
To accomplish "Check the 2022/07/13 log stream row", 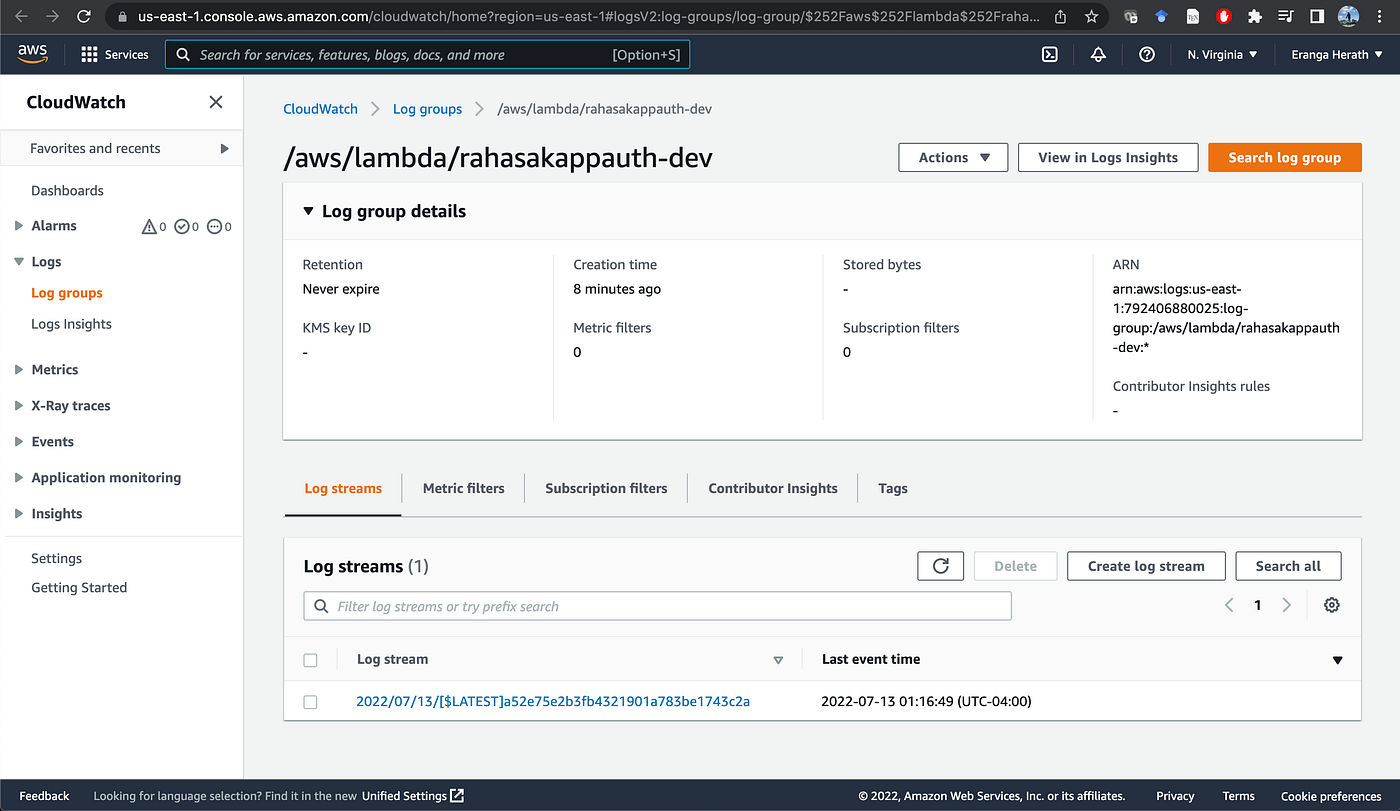I will pos(310,702).
